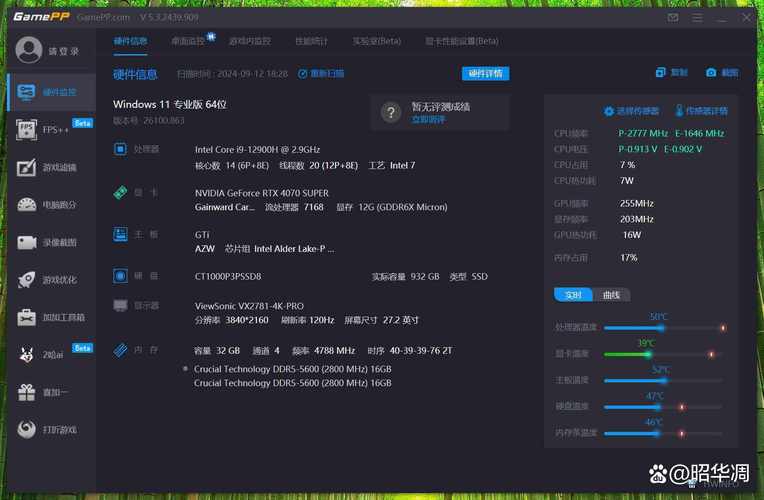Click the processor chip icon
This screenshot has height=500, width=764.
(120, 149)
